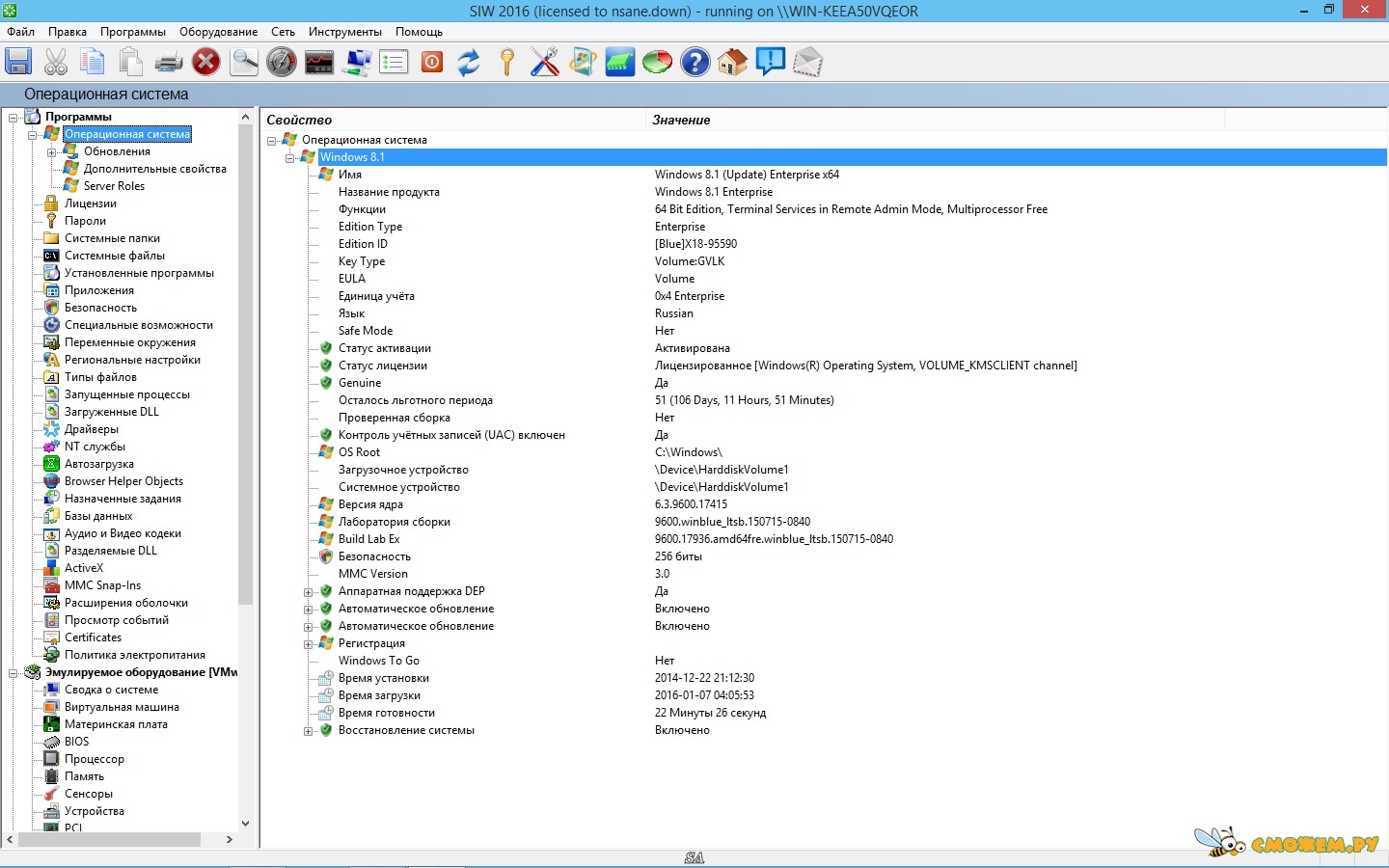Click the Copy documents toolbar icon

pyautogui.click(x=93, y=63)
